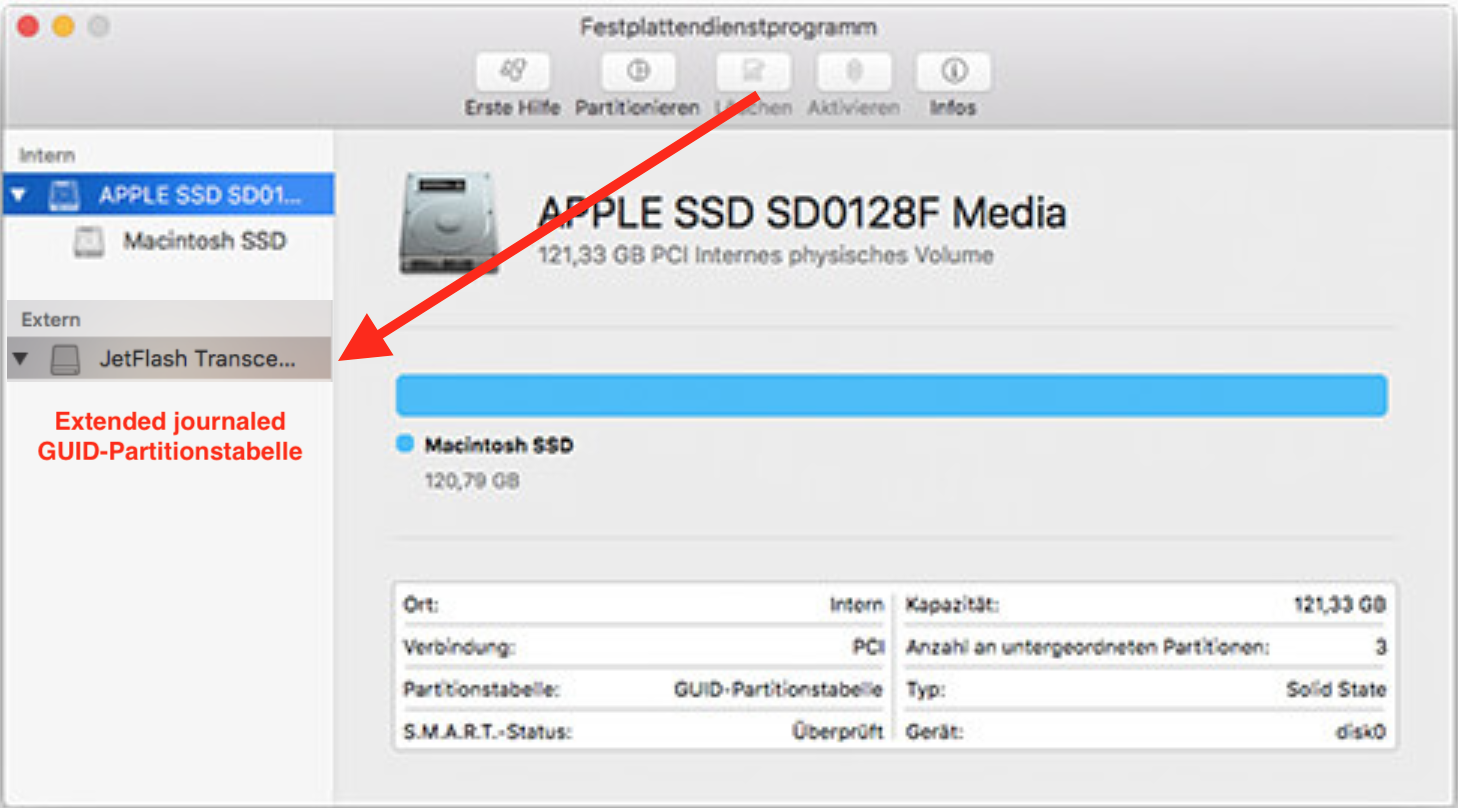
Task: Click the Typ: label
Action: (x=925, y=689)
